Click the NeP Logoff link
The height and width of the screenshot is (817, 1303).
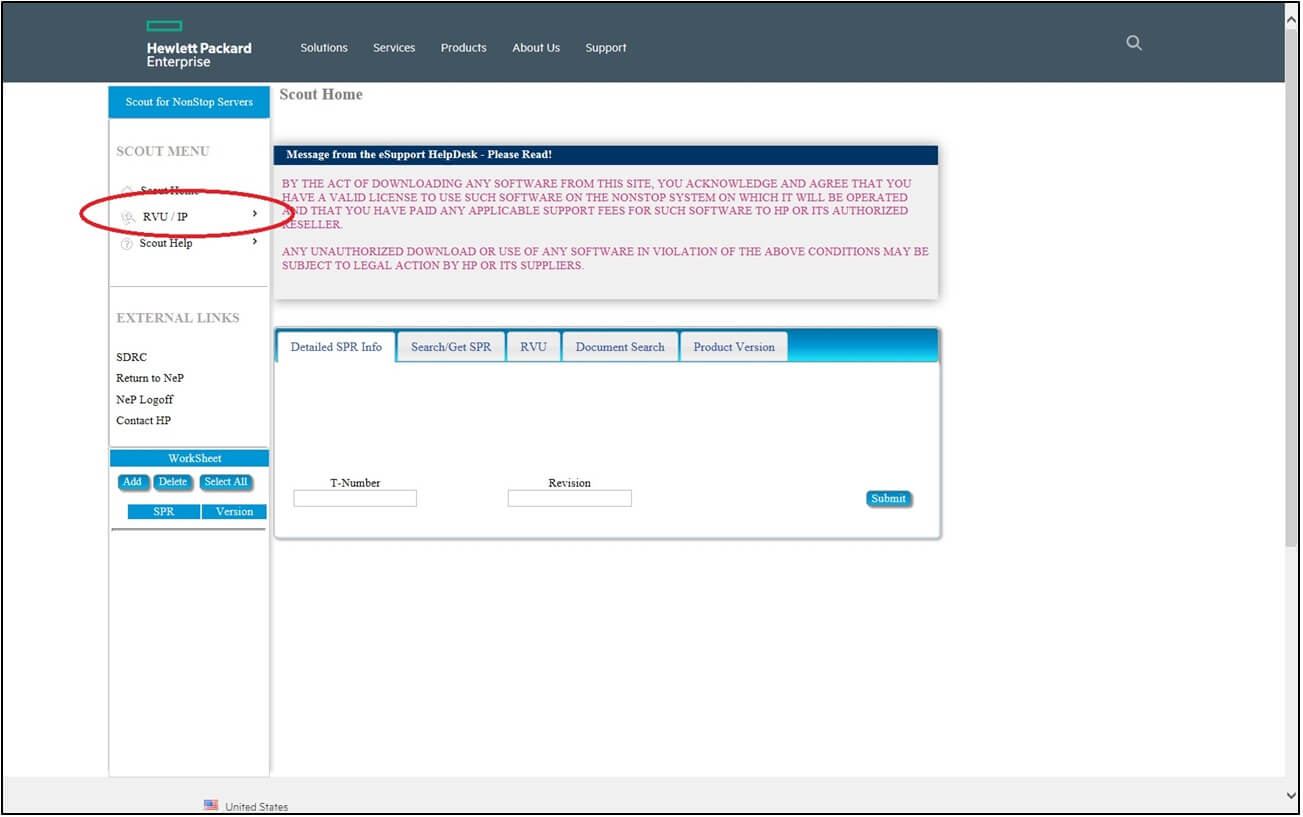(x=145, y=399)
